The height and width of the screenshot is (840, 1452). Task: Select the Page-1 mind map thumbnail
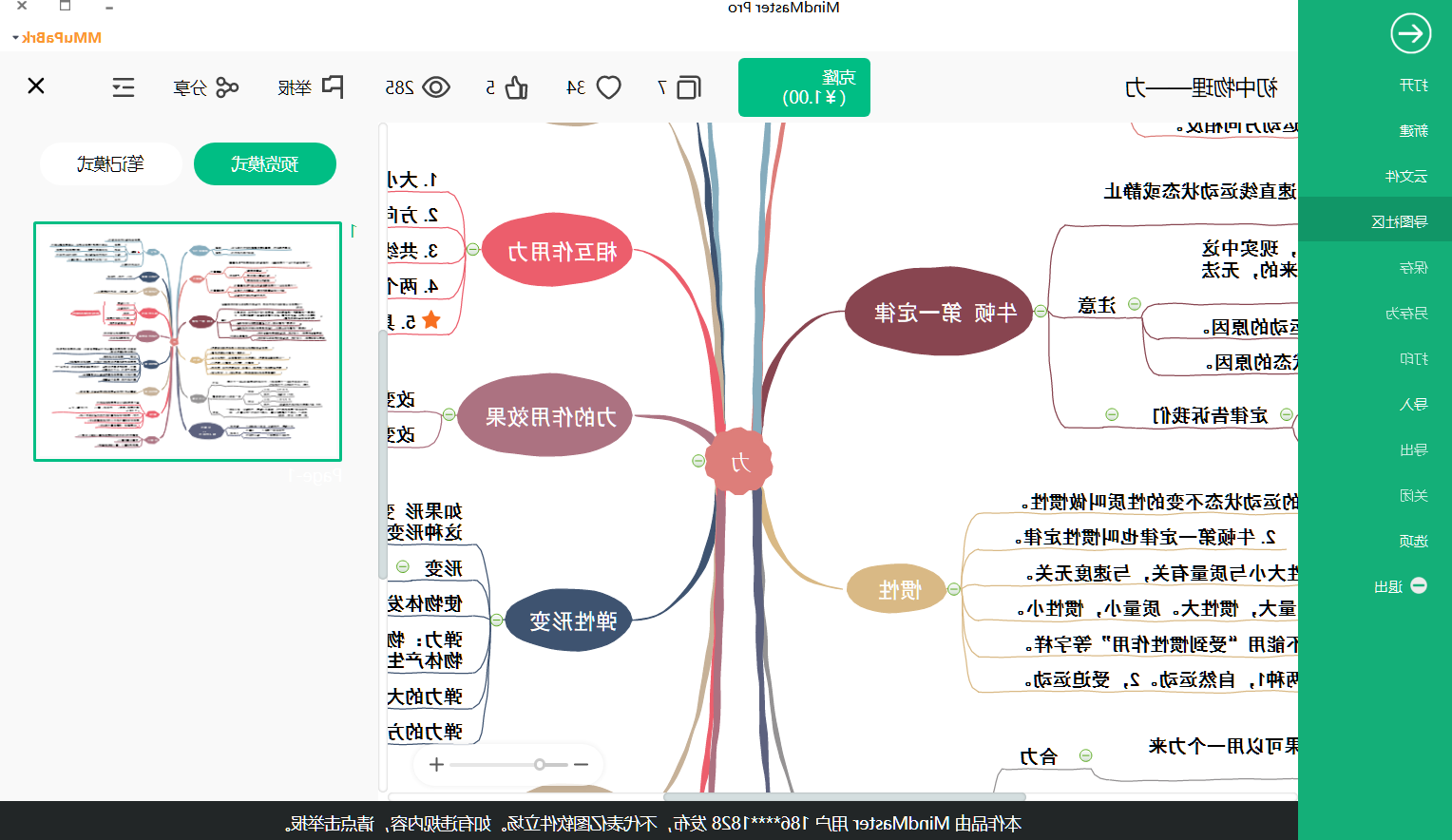pyautogui.click(x=187, y=341)
